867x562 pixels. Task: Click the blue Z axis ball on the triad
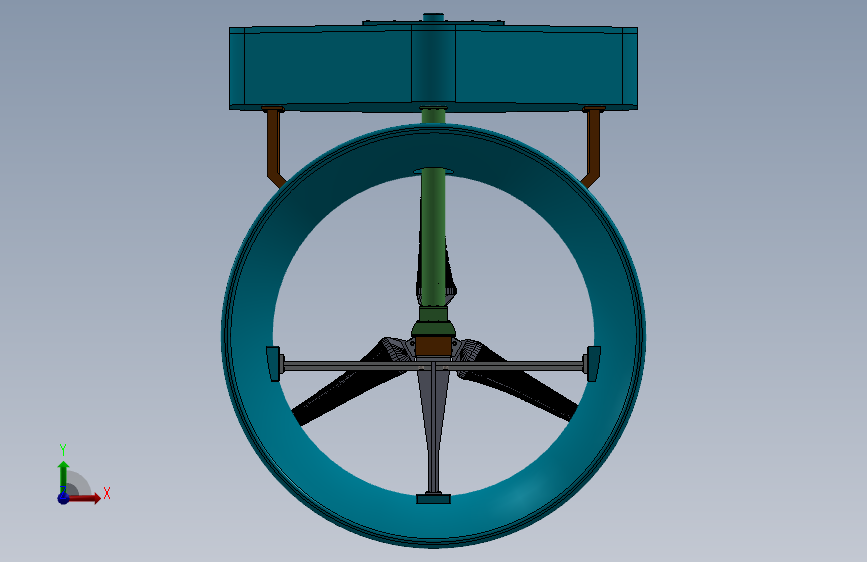(63, 498)
